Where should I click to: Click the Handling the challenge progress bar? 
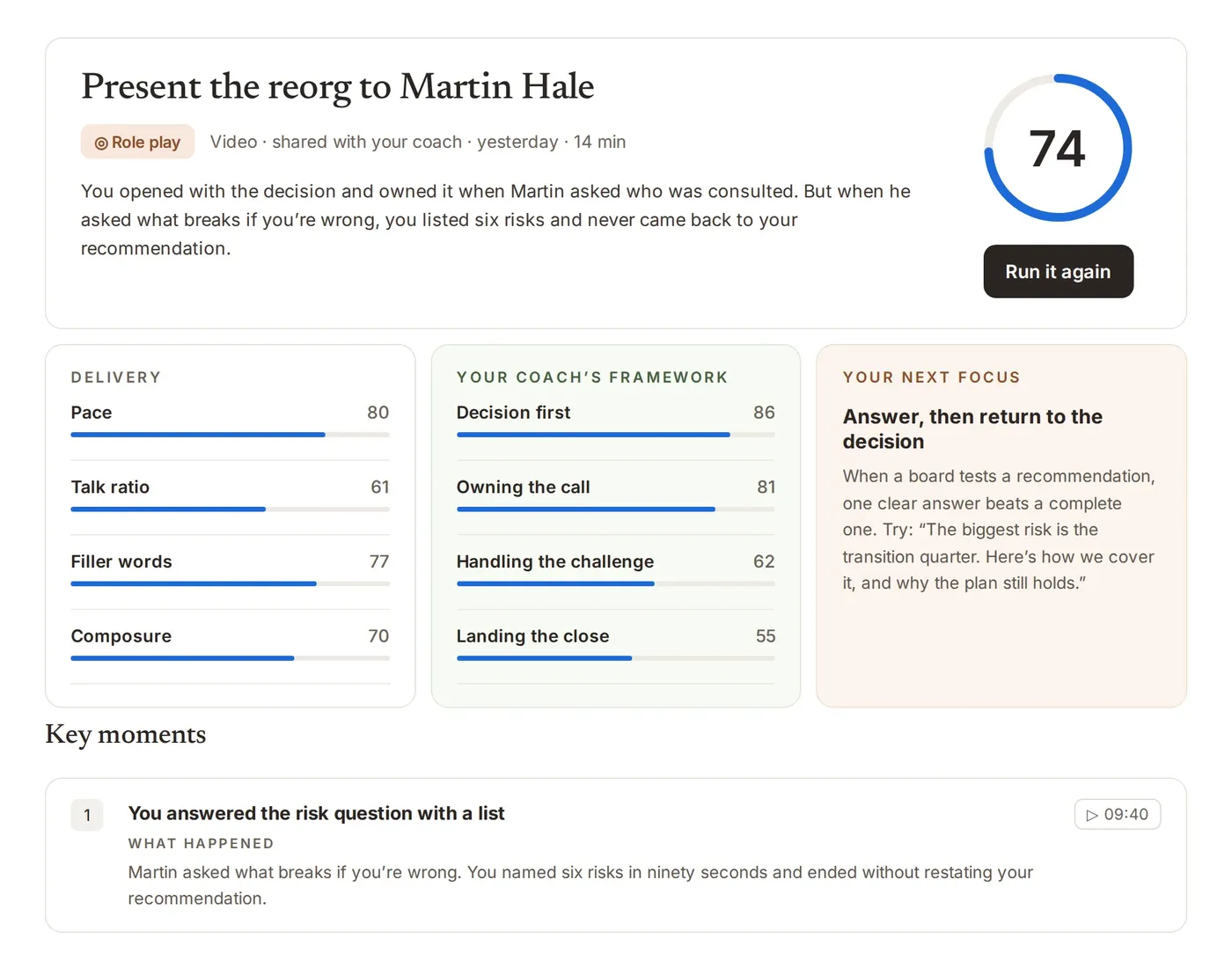tap(615, 583)
